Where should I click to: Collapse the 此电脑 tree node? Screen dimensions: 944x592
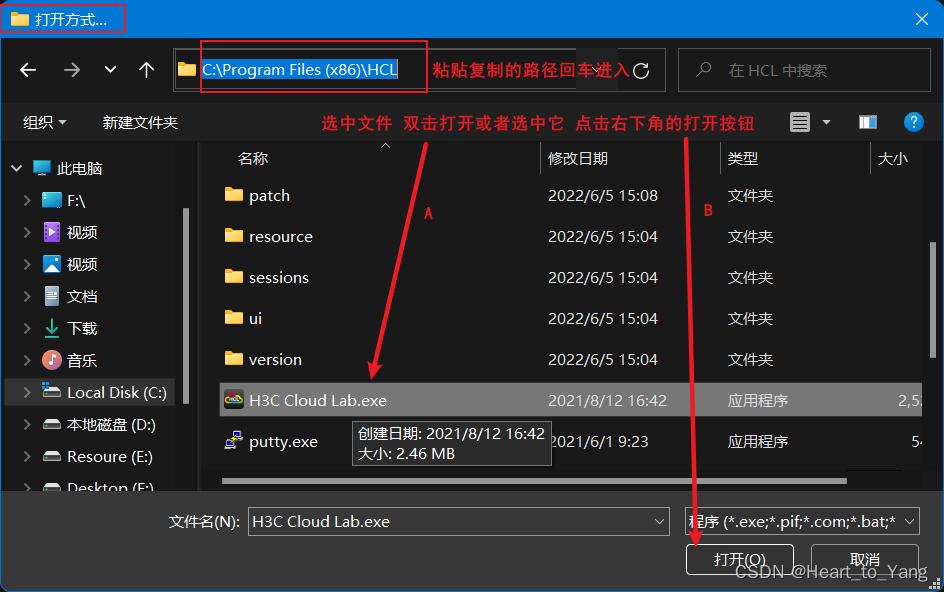pos(17,168)
